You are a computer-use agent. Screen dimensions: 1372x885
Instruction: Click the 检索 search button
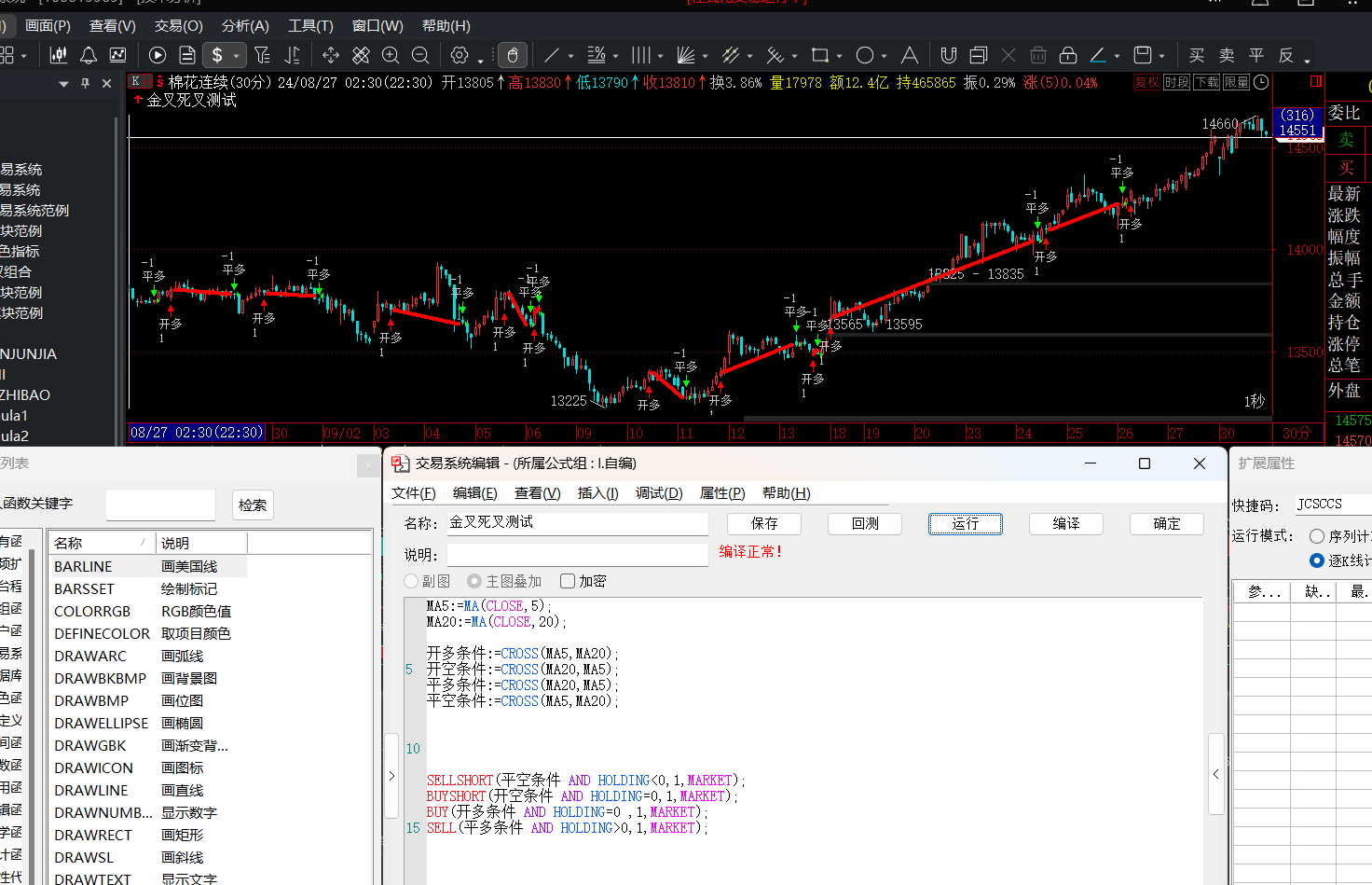tap(253, 505)
